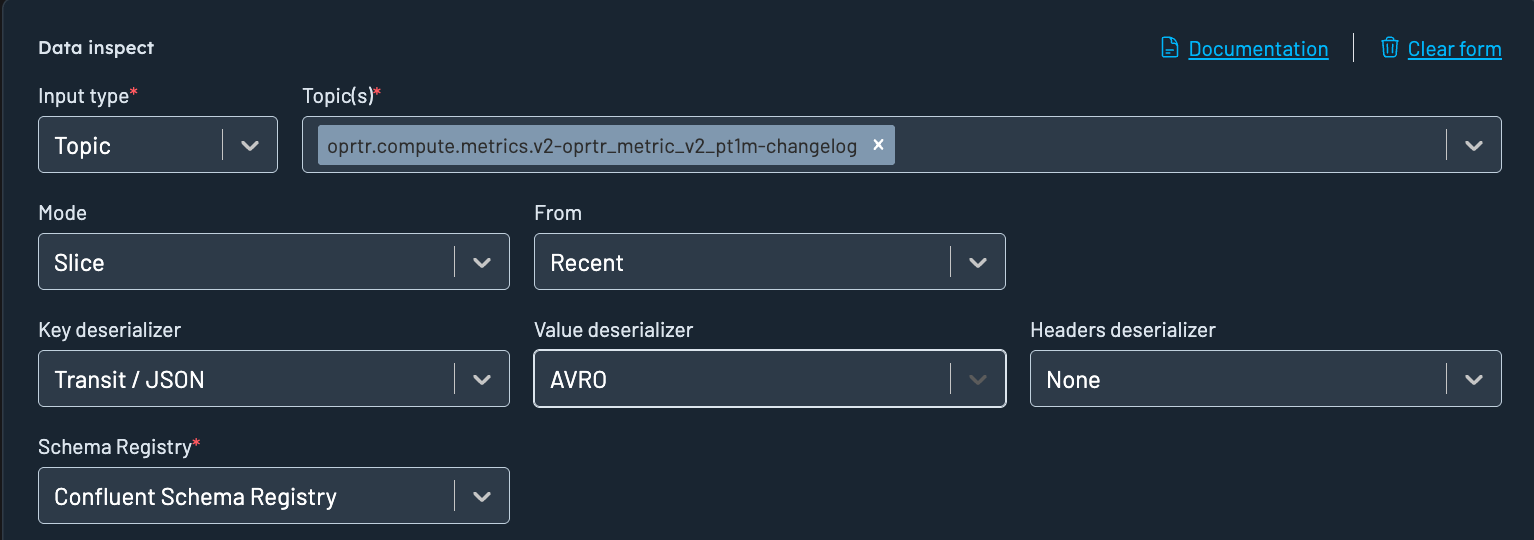Viewport: 1534px width, 540px height.
Task: Expand the Mode dropdown chevron
Action: (x=482, y=263)
